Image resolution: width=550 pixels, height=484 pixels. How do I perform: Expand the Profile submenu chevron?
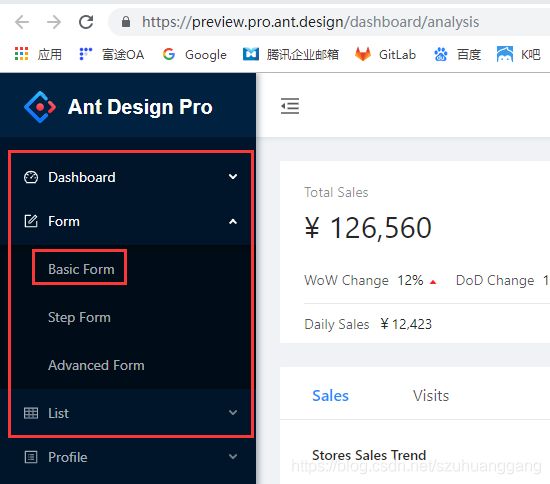tap(233, 457)
